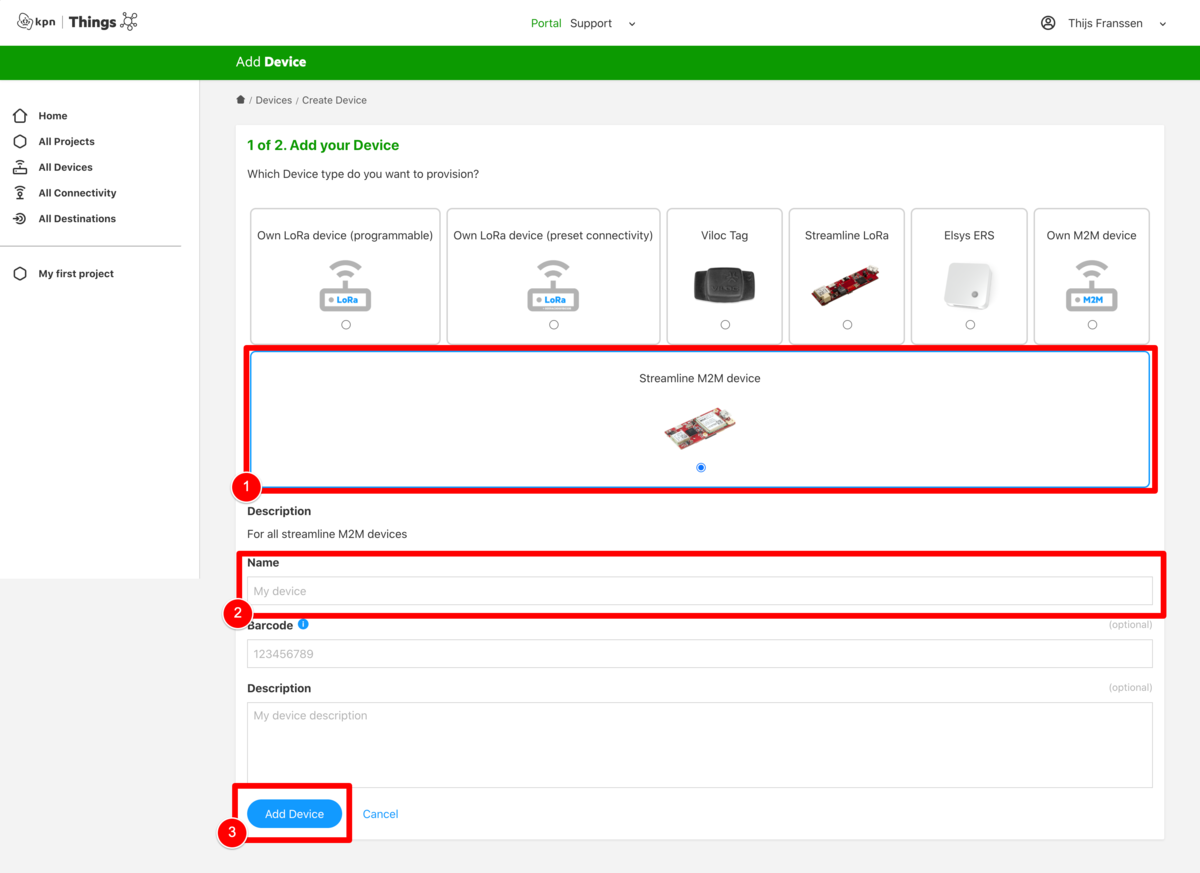1200x873 pixels.
Task: Select Own LoRa device (programmable) radio button
Action: (x=346, y=325)
